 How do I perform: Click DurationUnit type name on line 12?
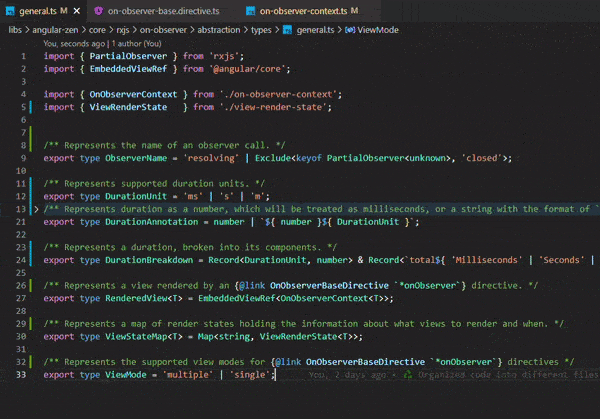point(136,196)
